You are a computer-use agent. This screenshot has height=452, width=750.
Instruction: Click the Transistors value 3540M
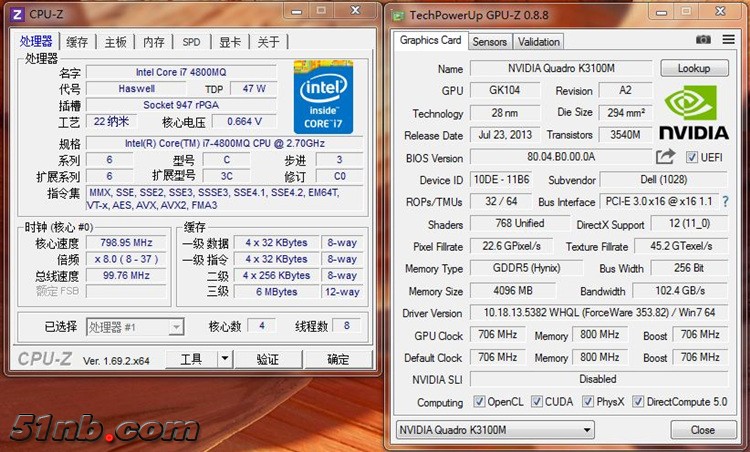pos(626,135)
